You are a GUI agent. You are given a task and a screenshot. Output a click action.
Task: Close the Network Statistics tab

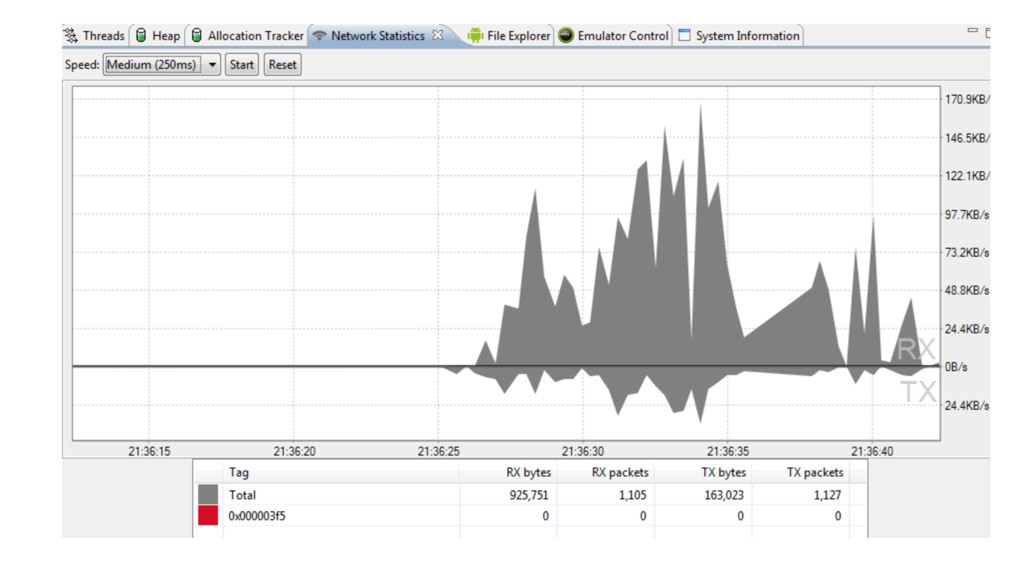[438, 35]
